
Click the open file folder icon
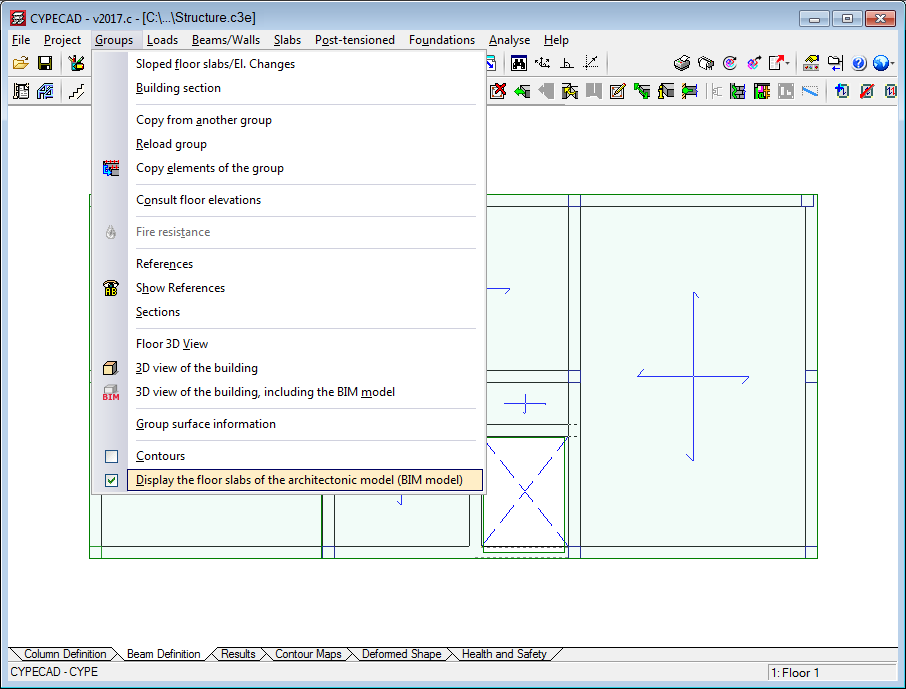(x=20, y=63)
